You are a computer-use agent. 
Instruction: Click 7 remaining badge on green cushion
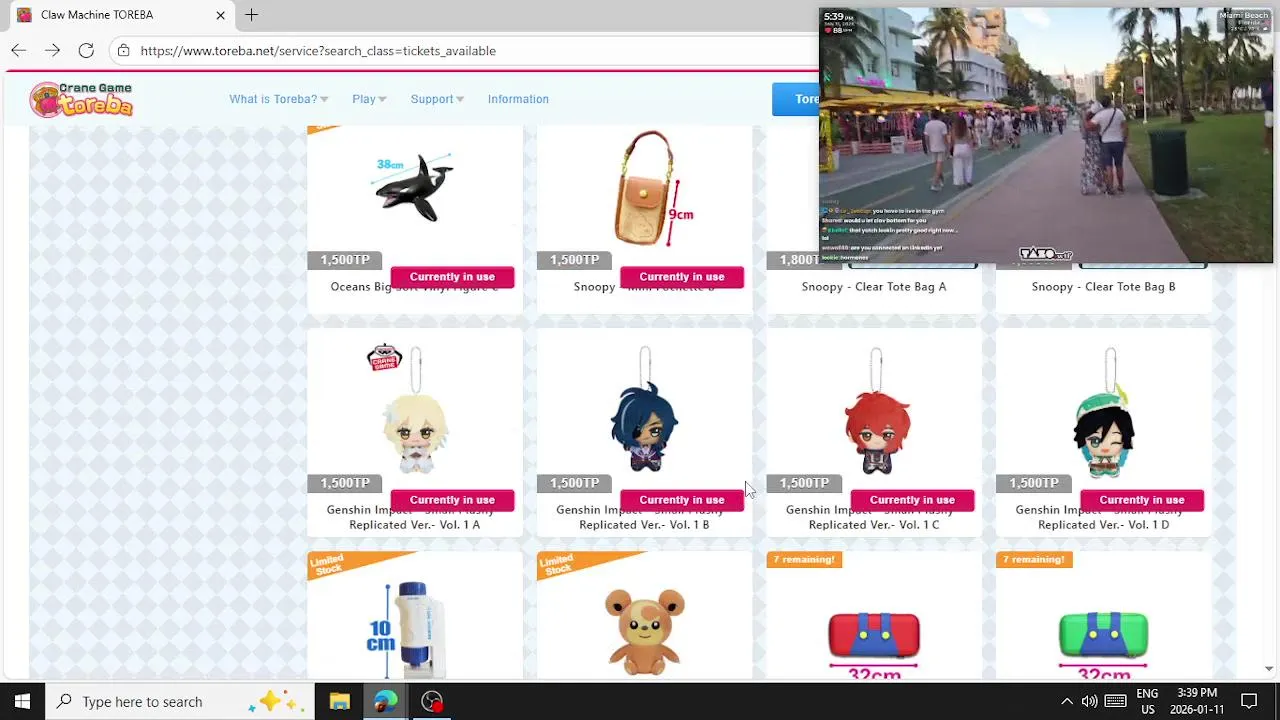pyautogui.click(x=1034, y=560)
